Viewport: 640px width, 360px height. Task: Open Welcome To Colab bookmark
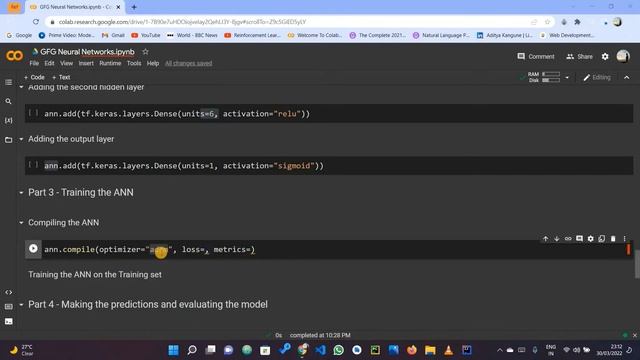coord(315,35)
